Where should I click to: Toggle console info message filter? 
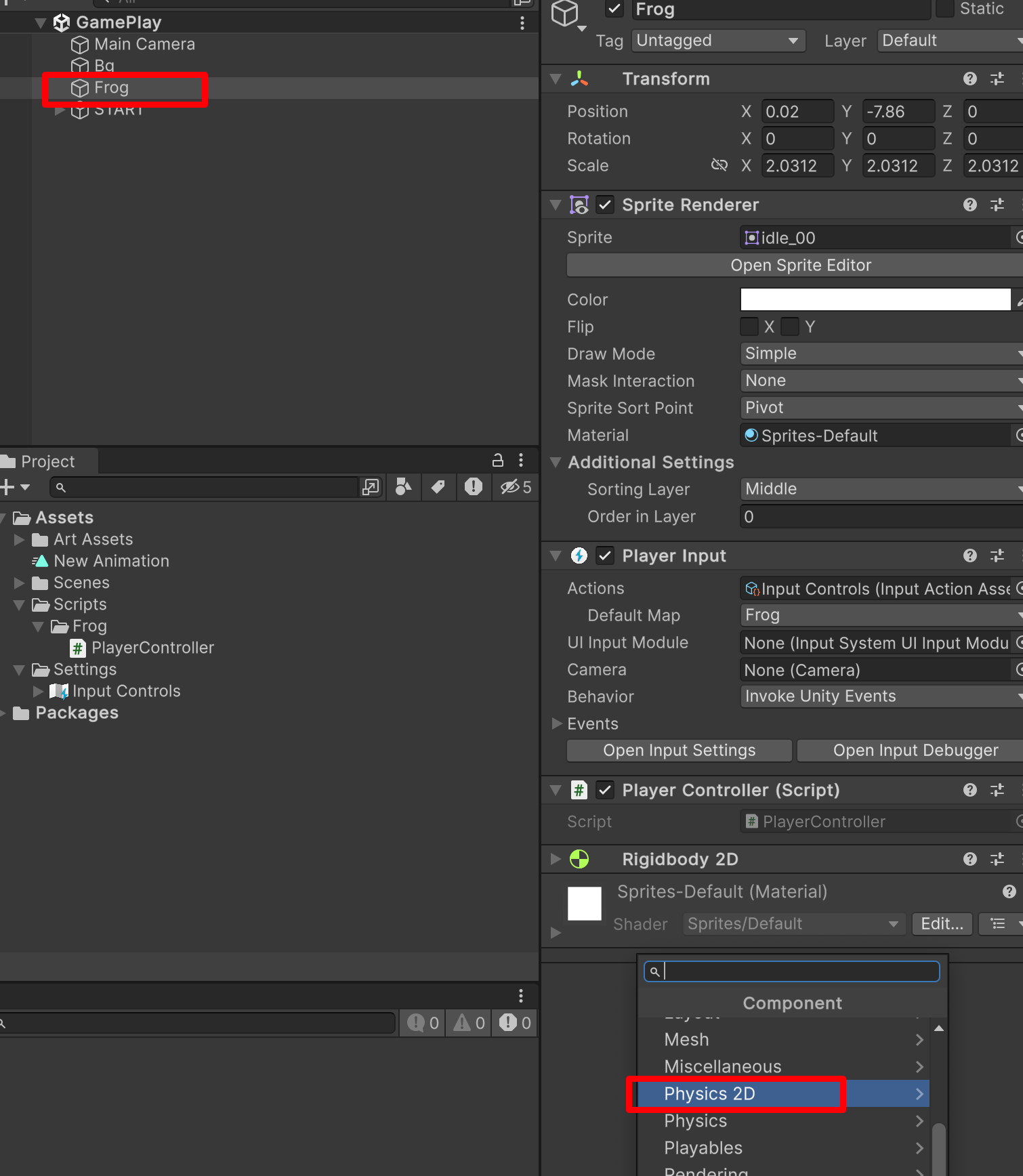(x=423, y=1023)
